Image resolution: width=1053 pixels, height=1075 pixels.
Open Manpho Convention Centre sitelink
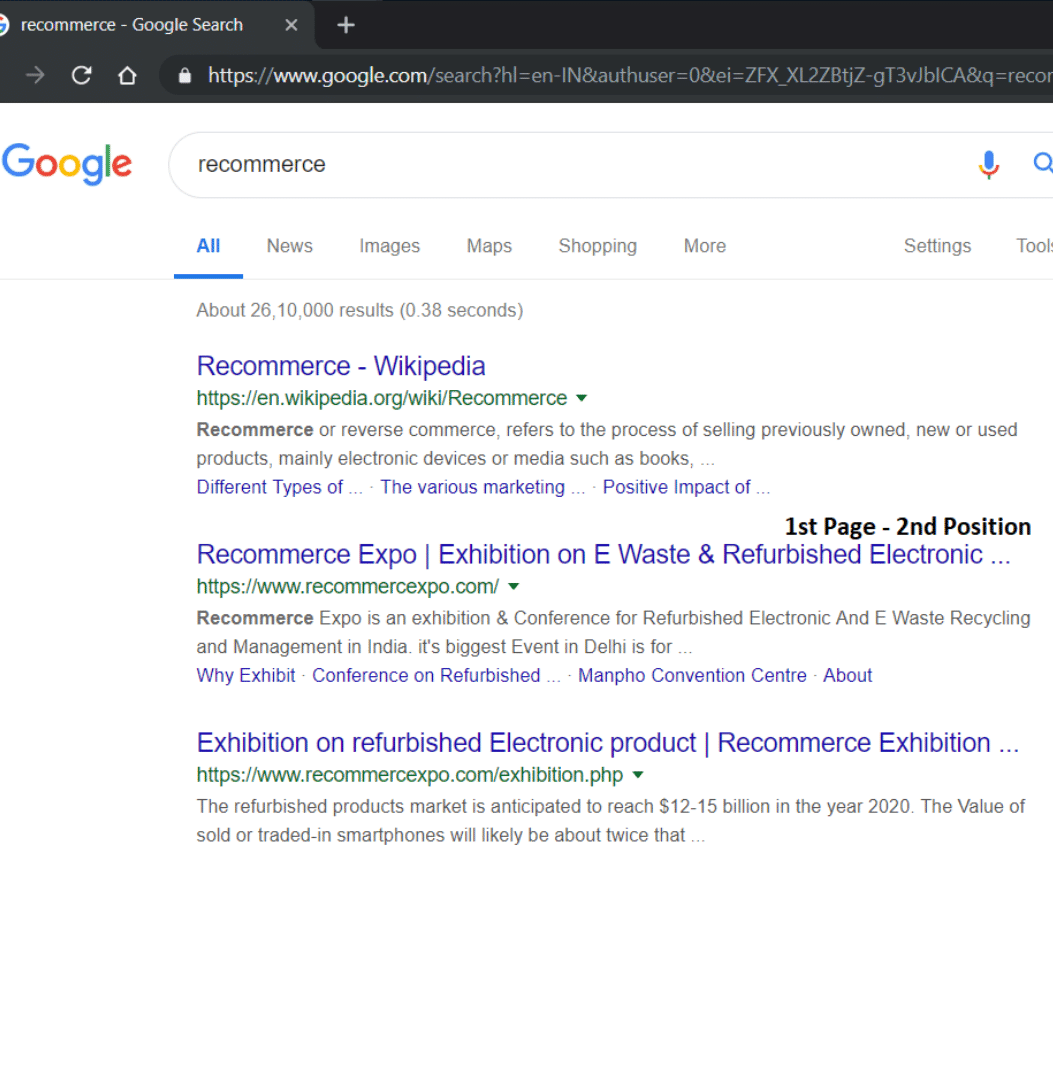point(692,676)
